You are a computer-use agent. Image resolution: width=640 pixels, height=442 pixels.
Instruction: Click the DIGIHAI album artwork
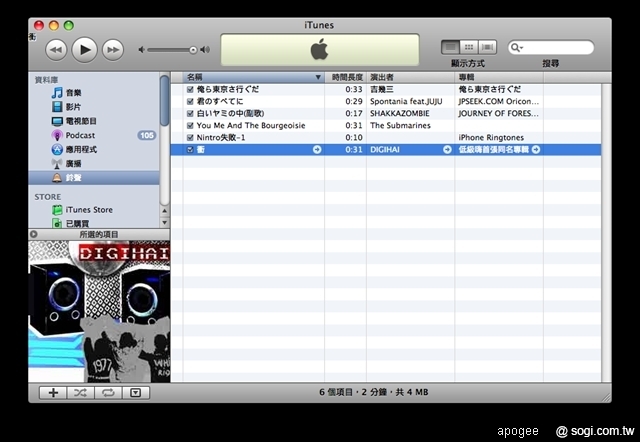(99, 311)
